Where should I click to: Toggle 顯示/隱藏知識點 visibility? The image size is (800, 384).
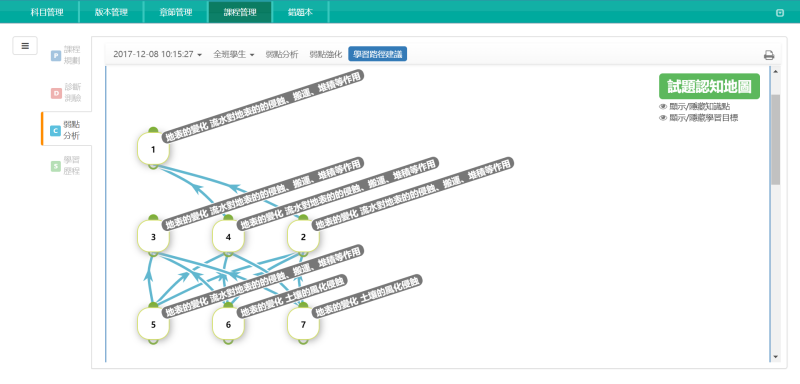[x=694, y=107]
